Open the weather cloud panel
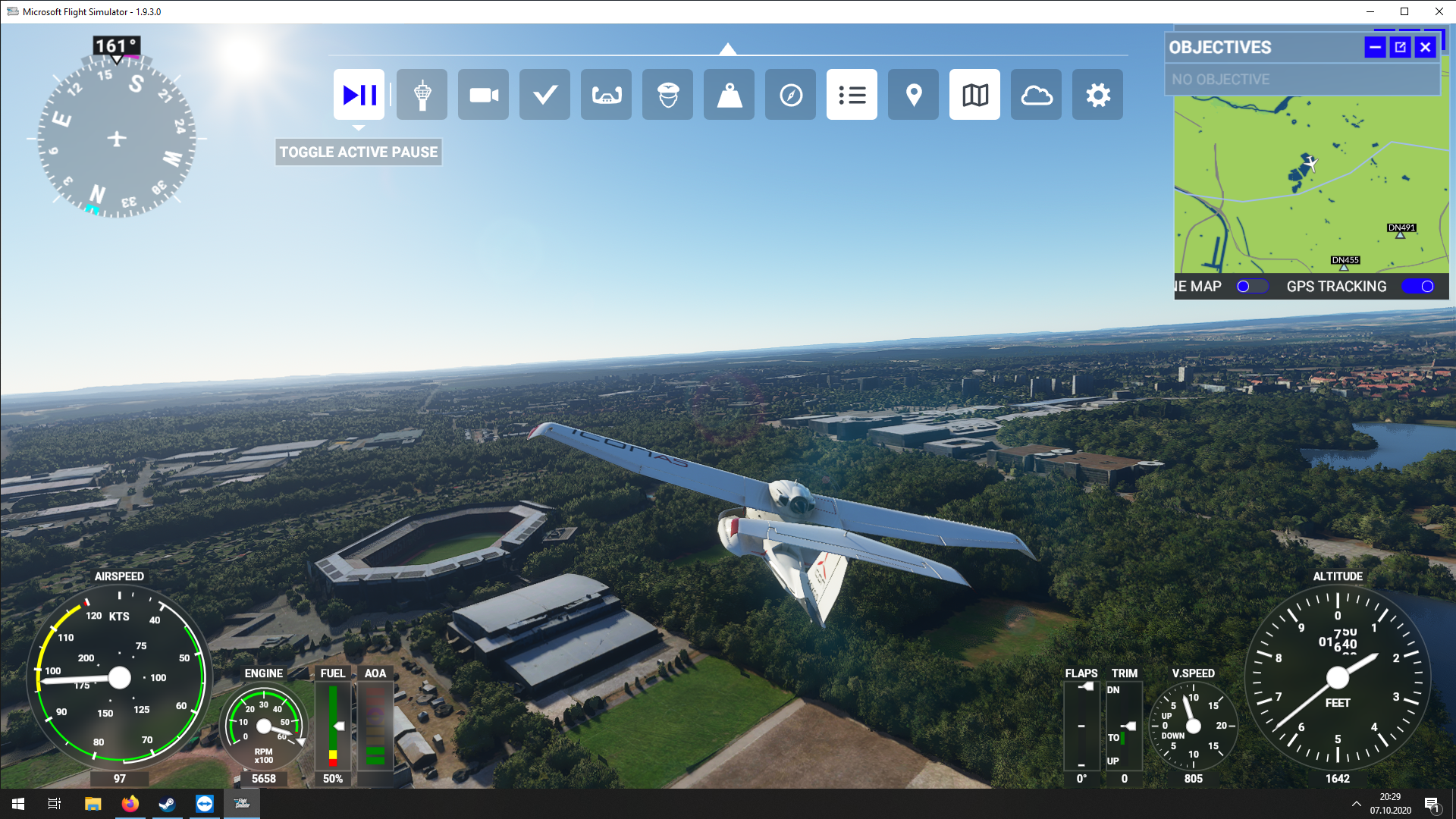Image resolution: width=1456 pixels, height=819 pixels. pos(1037,95)
